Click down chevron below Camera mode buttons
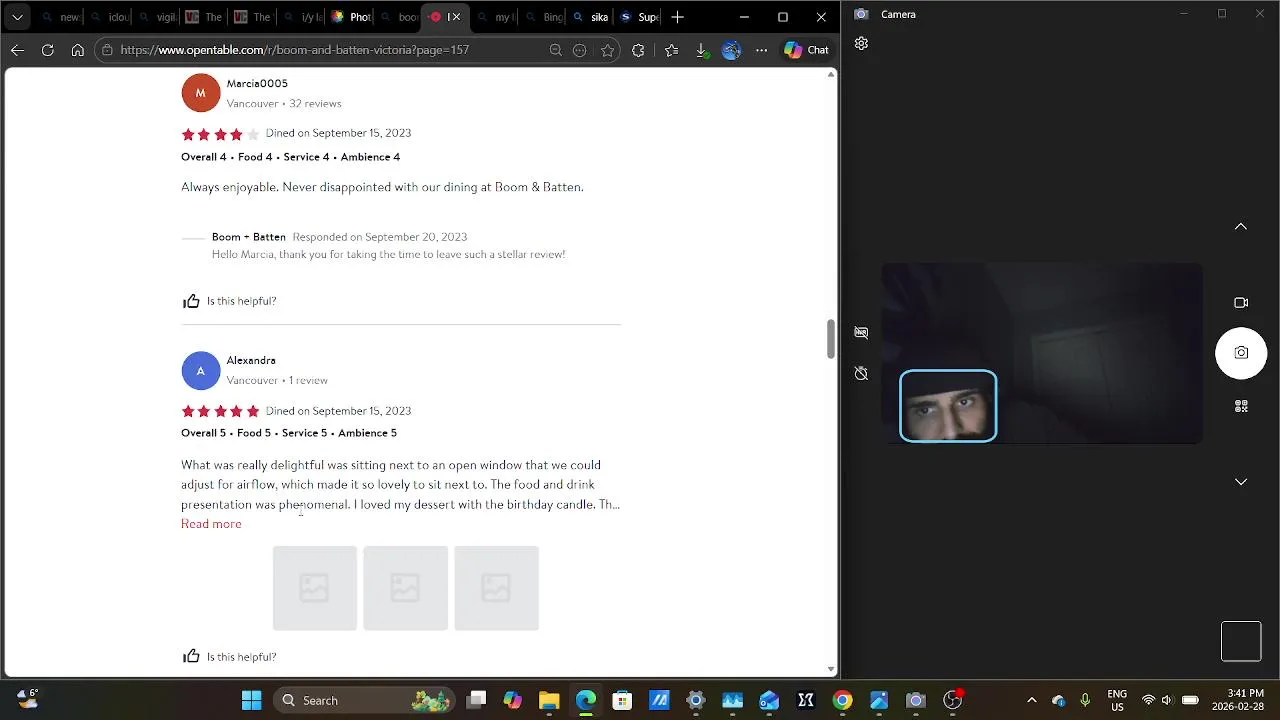 tap(1241, 482)
